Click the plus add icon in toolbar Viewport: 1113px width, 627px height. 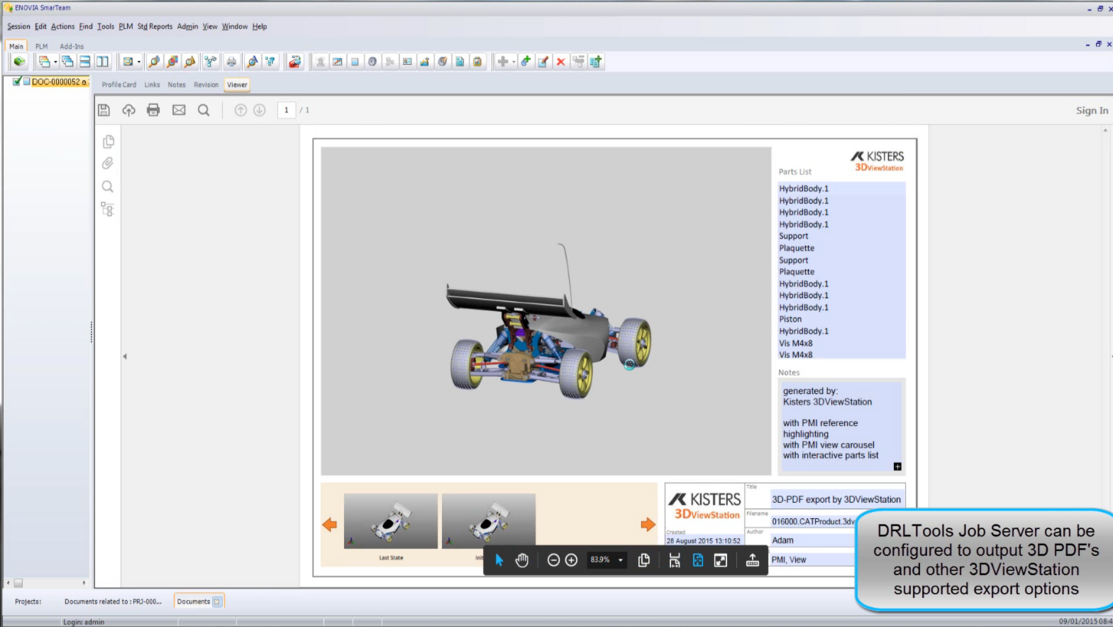click(503, 62)
